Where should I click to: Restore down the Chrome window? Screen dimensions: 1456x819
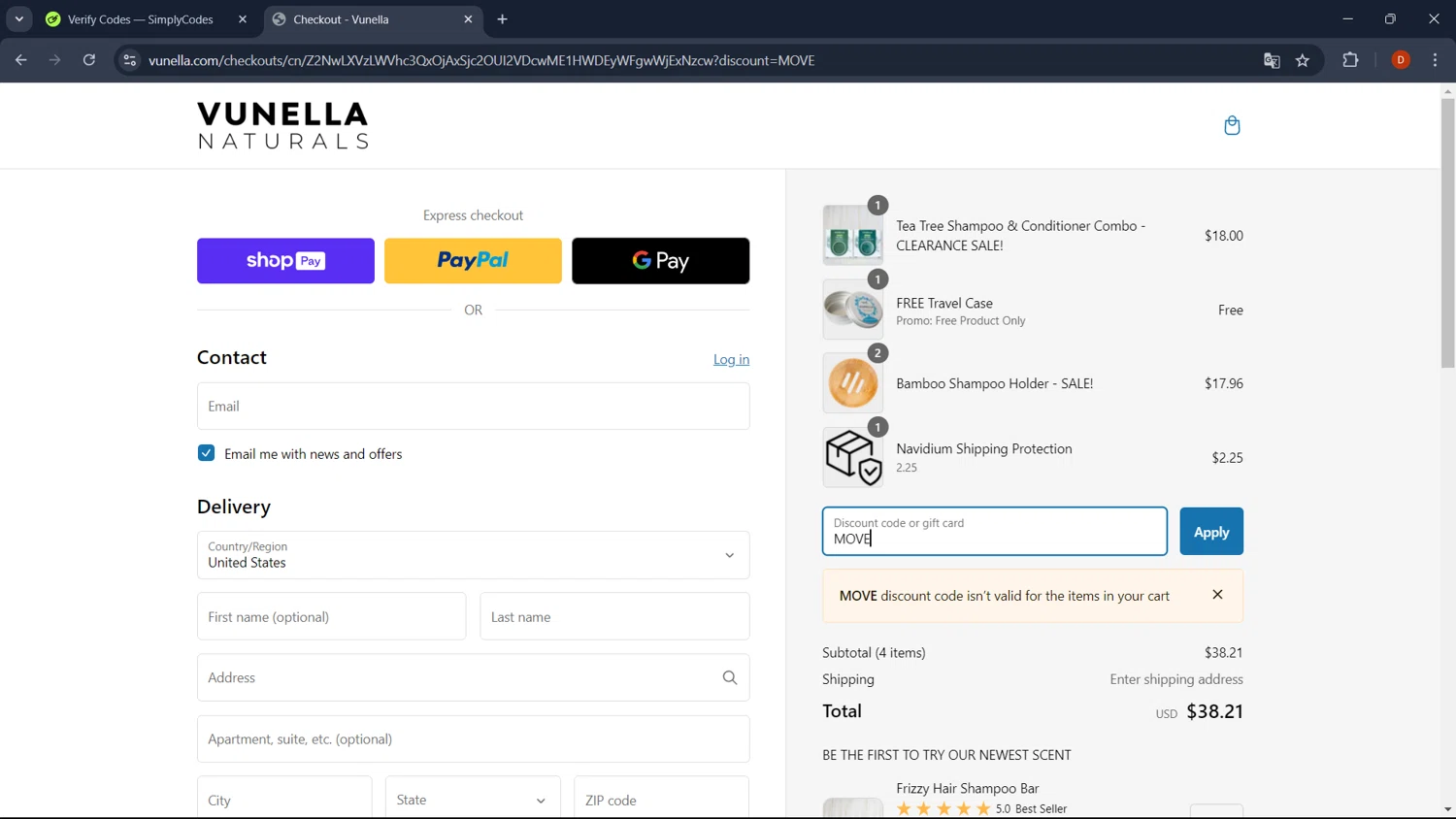click(1390, 19)
